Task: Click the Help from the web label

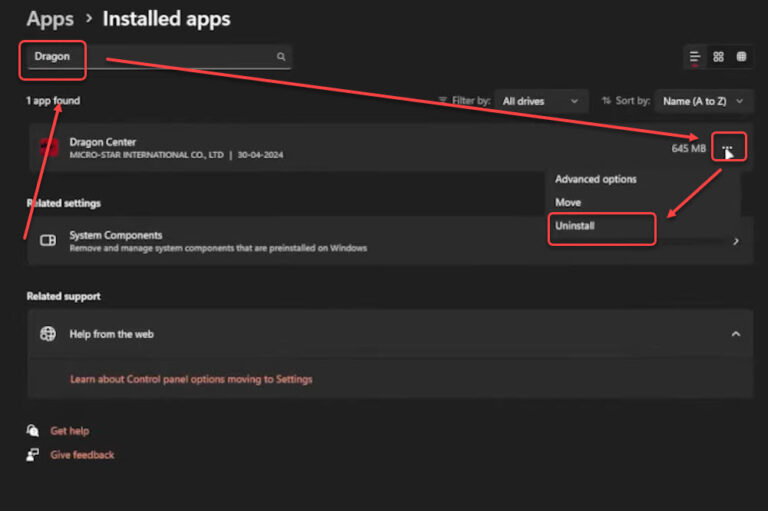Action: 111,334
